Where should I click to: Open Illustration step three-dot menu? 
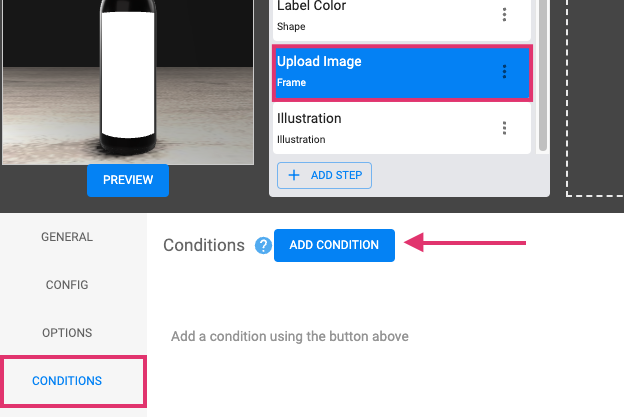504,128
